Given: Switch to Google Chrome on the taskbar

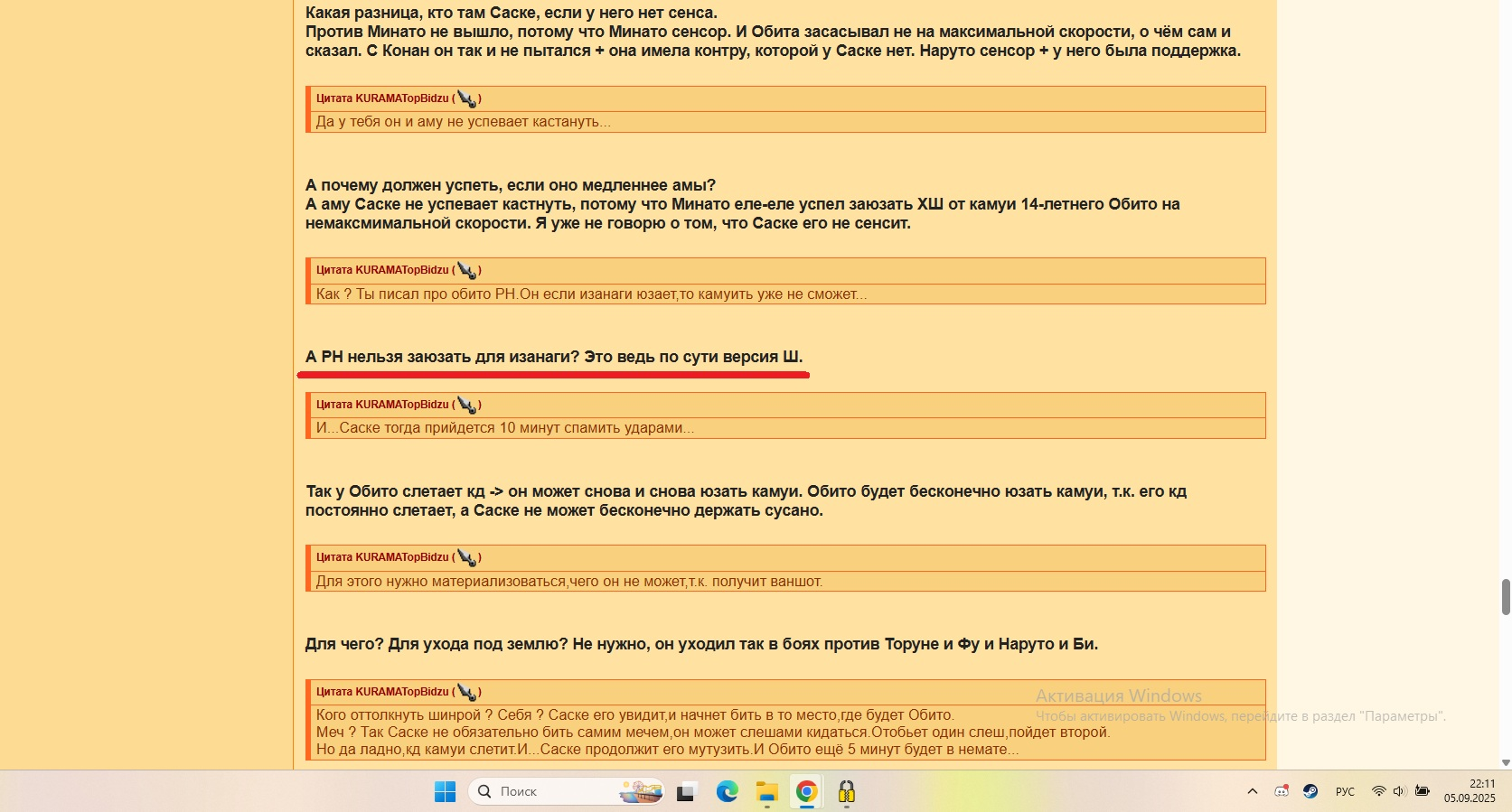Looking at the screenshot, I should point(807,792).
